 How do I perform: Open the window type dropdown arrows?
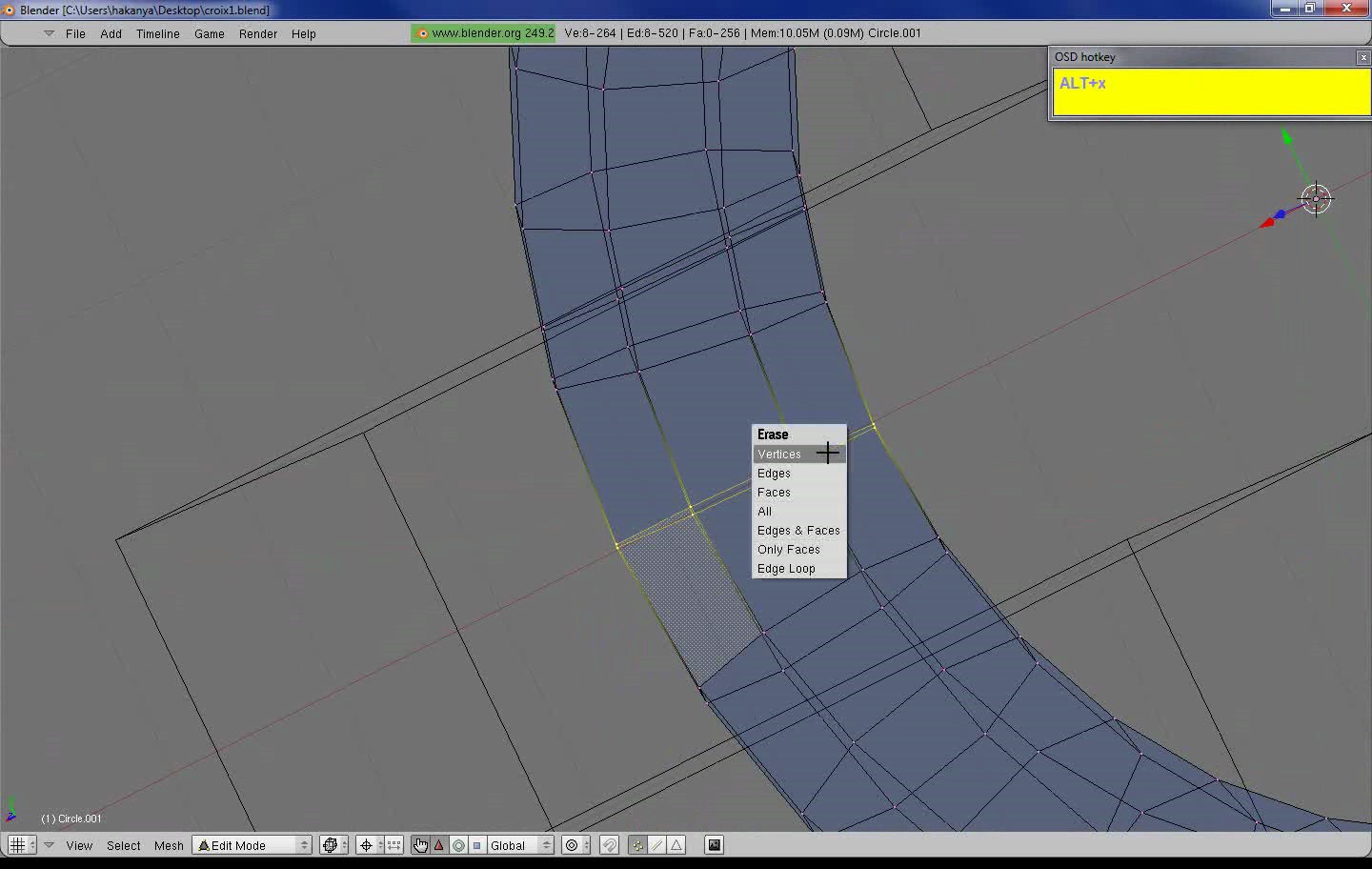tap(31, 845)
